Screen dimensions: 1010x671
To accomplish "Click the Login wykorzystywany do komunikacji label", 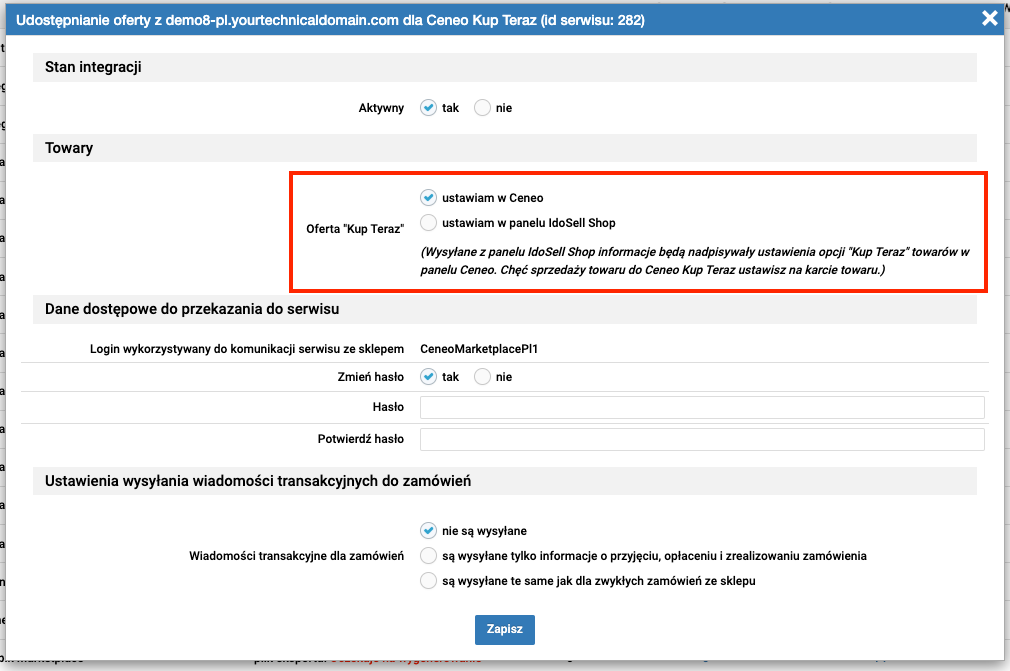I will (x=247, y=349).
